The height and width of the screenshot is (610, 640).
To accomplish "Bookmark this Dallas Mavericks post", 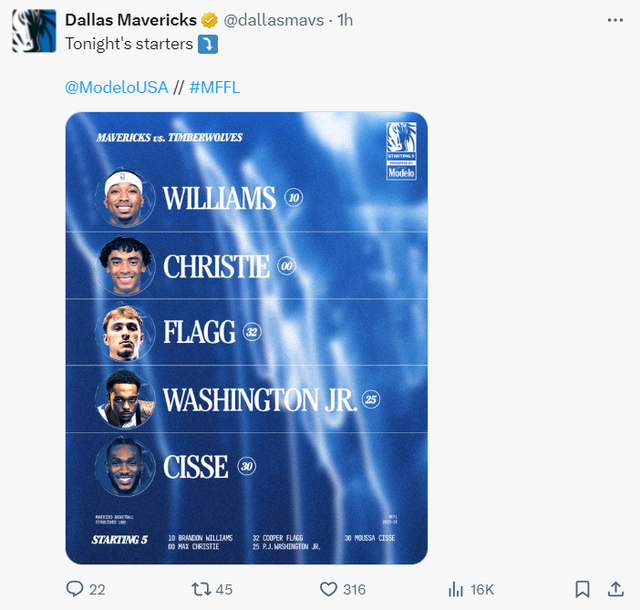I will [582, 589].
